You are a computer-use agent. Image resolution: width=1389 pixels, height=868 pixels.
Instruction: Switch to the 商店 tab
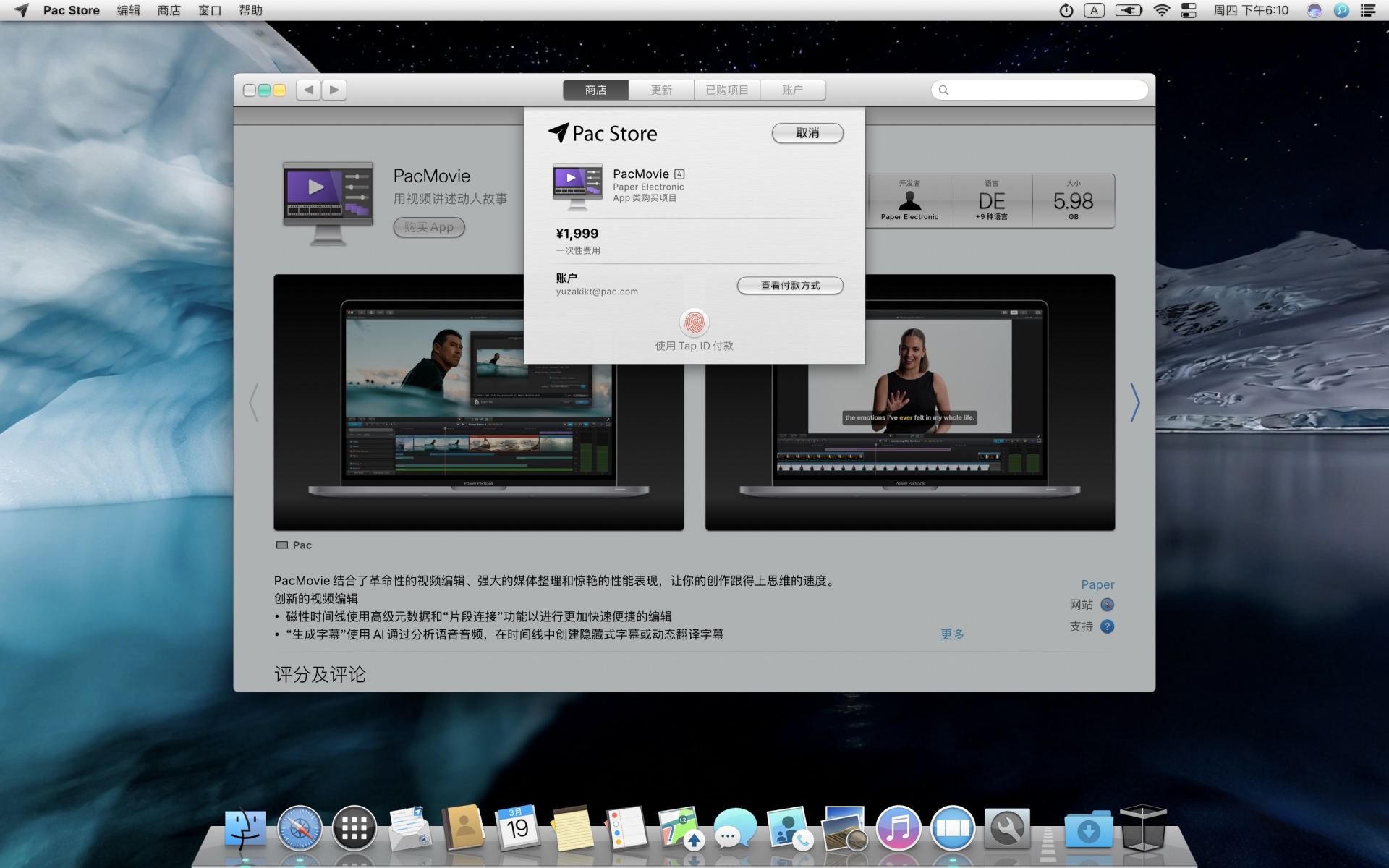click(596, 90)
